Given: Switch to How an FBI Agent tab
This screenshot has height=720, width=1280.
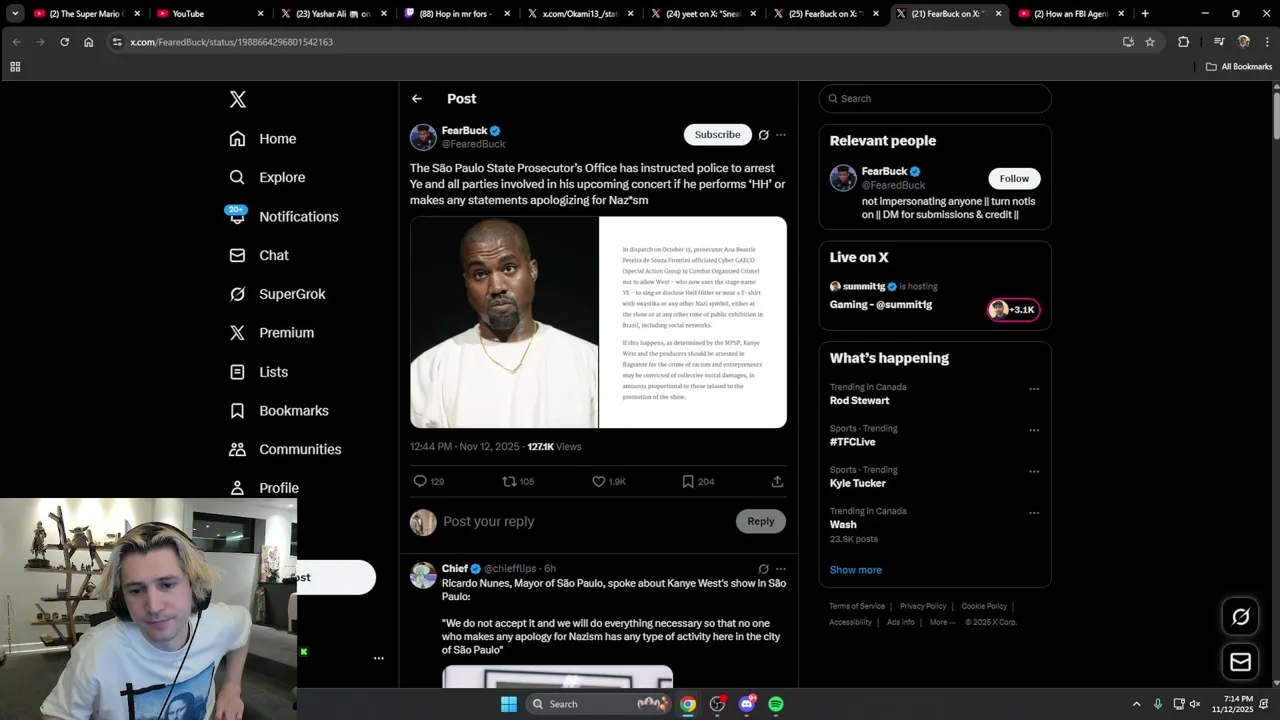Looking at the screenshot, I should tap(1072, 14).
